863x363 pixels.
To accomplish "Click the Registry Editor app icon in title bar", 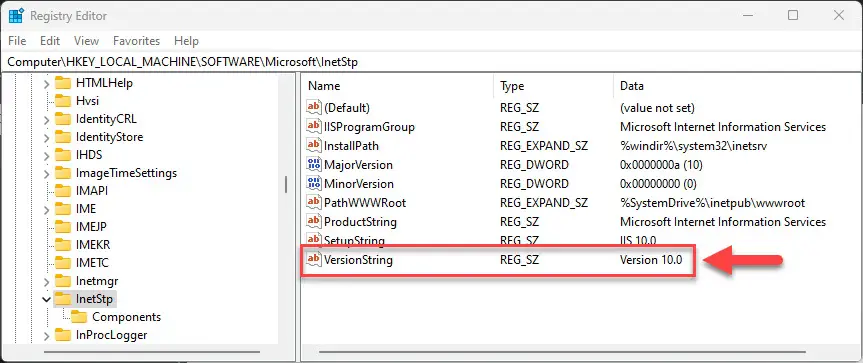I will pos(15,16).
